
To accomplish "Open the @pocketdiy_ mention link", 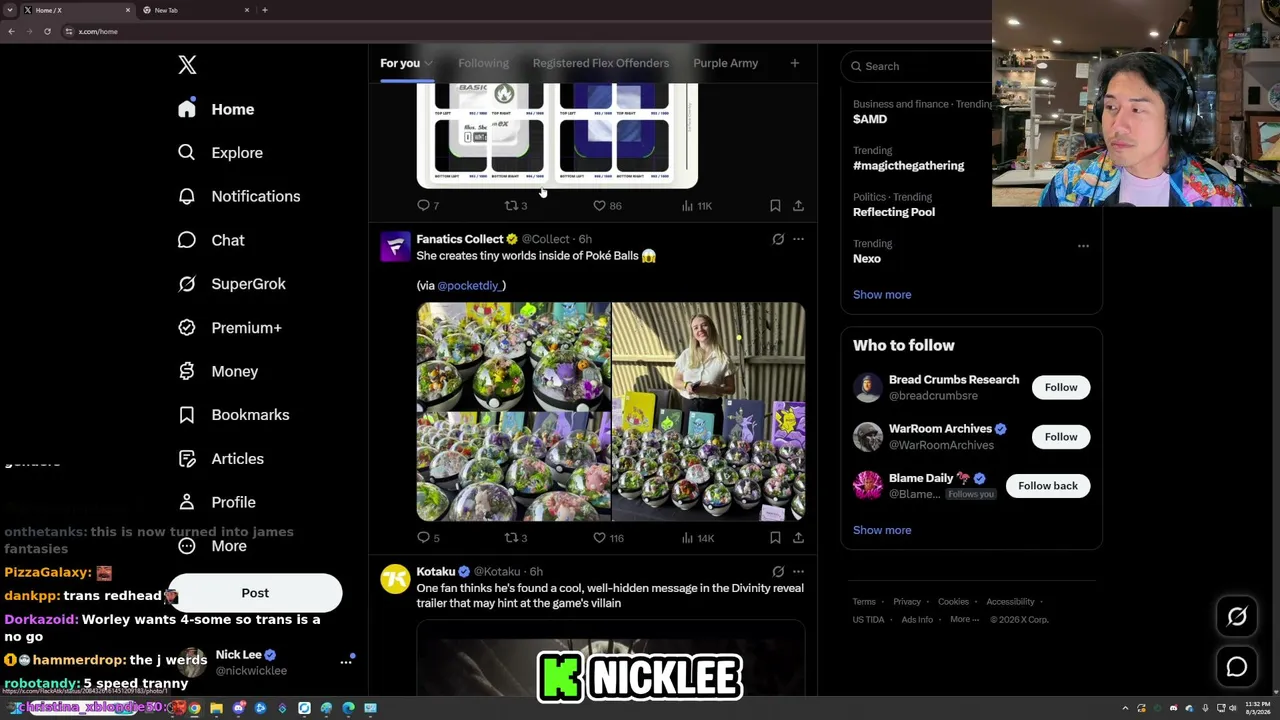I will (x=469, y=286).
